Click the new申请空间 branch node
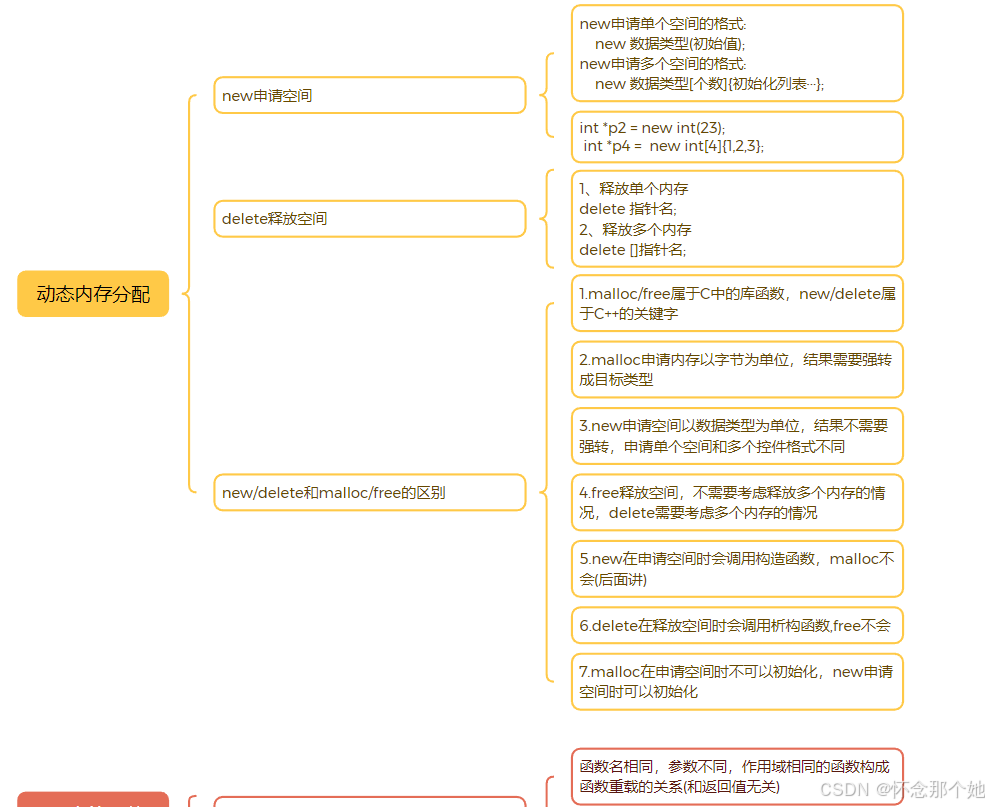The image size is (989, 807). pyautogui.click(x=370, y=95)
